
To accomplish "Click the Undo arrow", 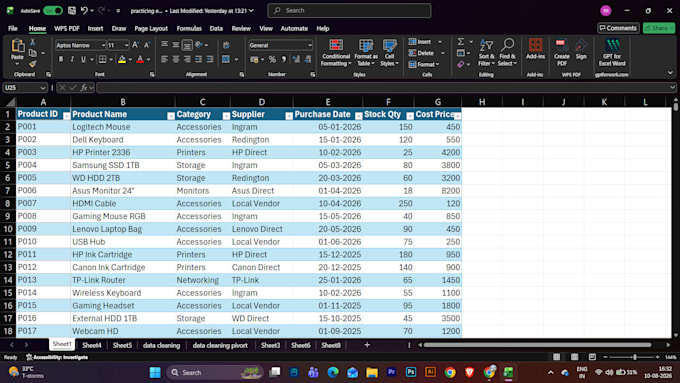I will (85, 10).
